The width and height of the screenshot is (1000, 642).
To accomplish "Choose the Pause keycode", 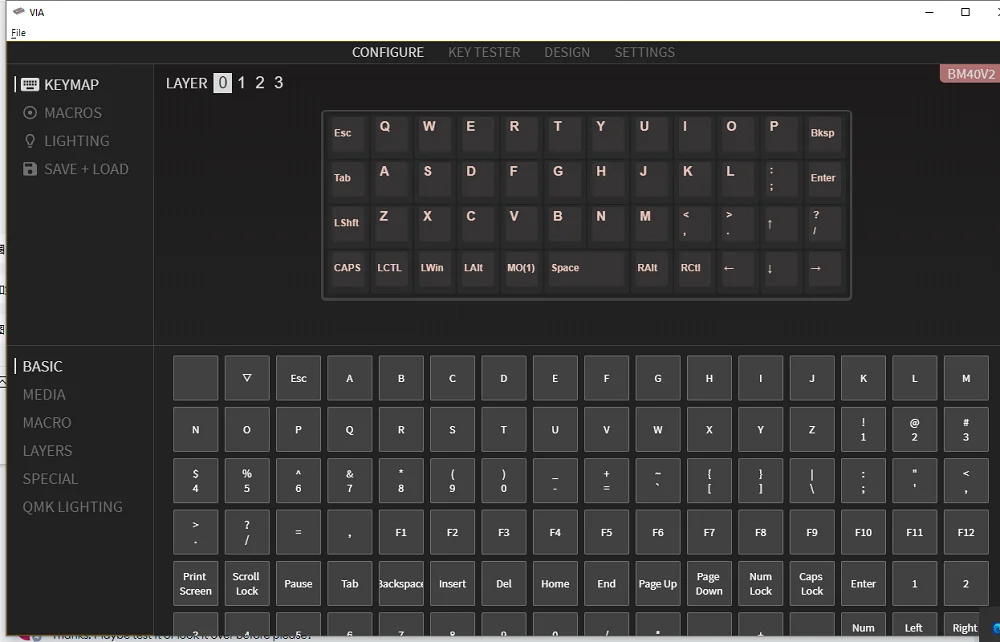I will (x=298, y=583).
